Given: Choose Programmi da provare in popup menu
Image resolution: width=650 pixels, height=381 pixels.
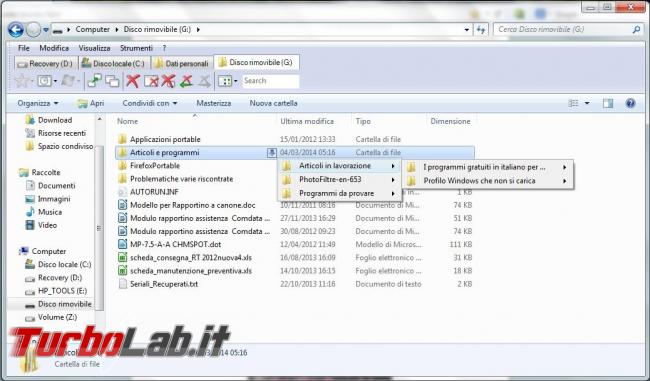Looking at the screenshot, I should click(339, 194).
